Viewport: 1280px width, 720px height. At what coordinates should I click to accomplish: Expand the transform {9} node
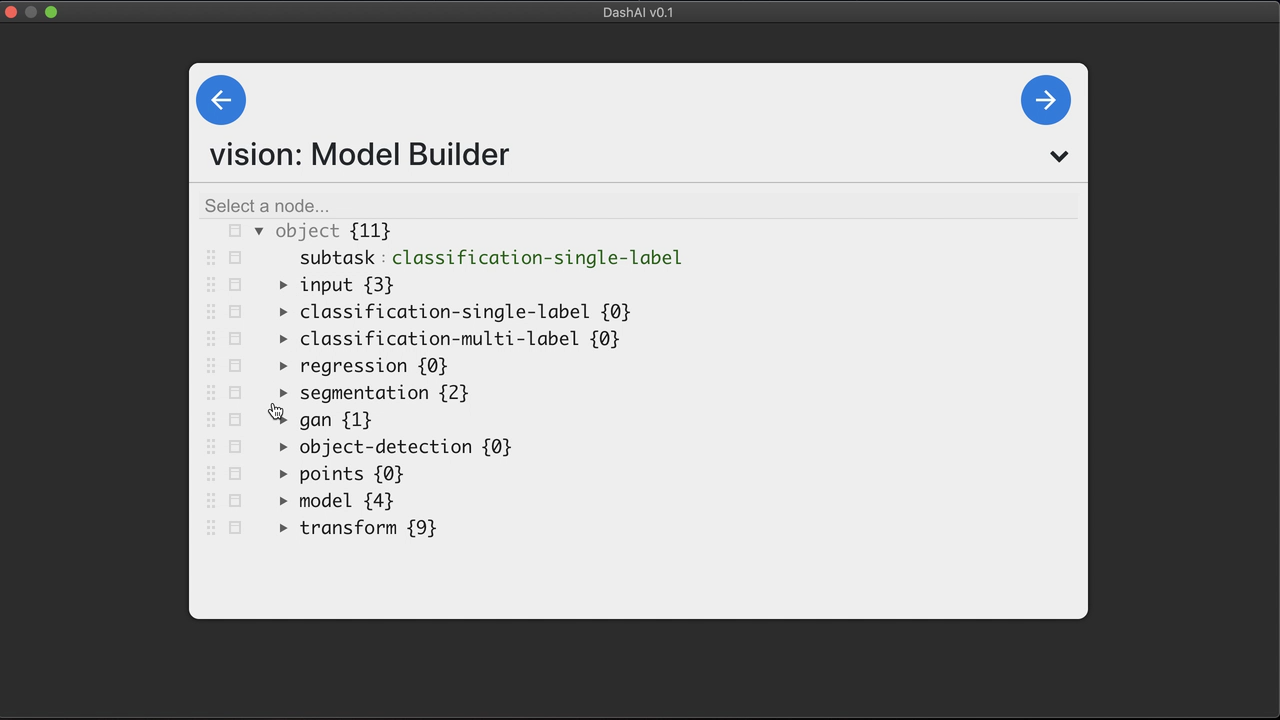pyautogui.click(x=283, y=528)
